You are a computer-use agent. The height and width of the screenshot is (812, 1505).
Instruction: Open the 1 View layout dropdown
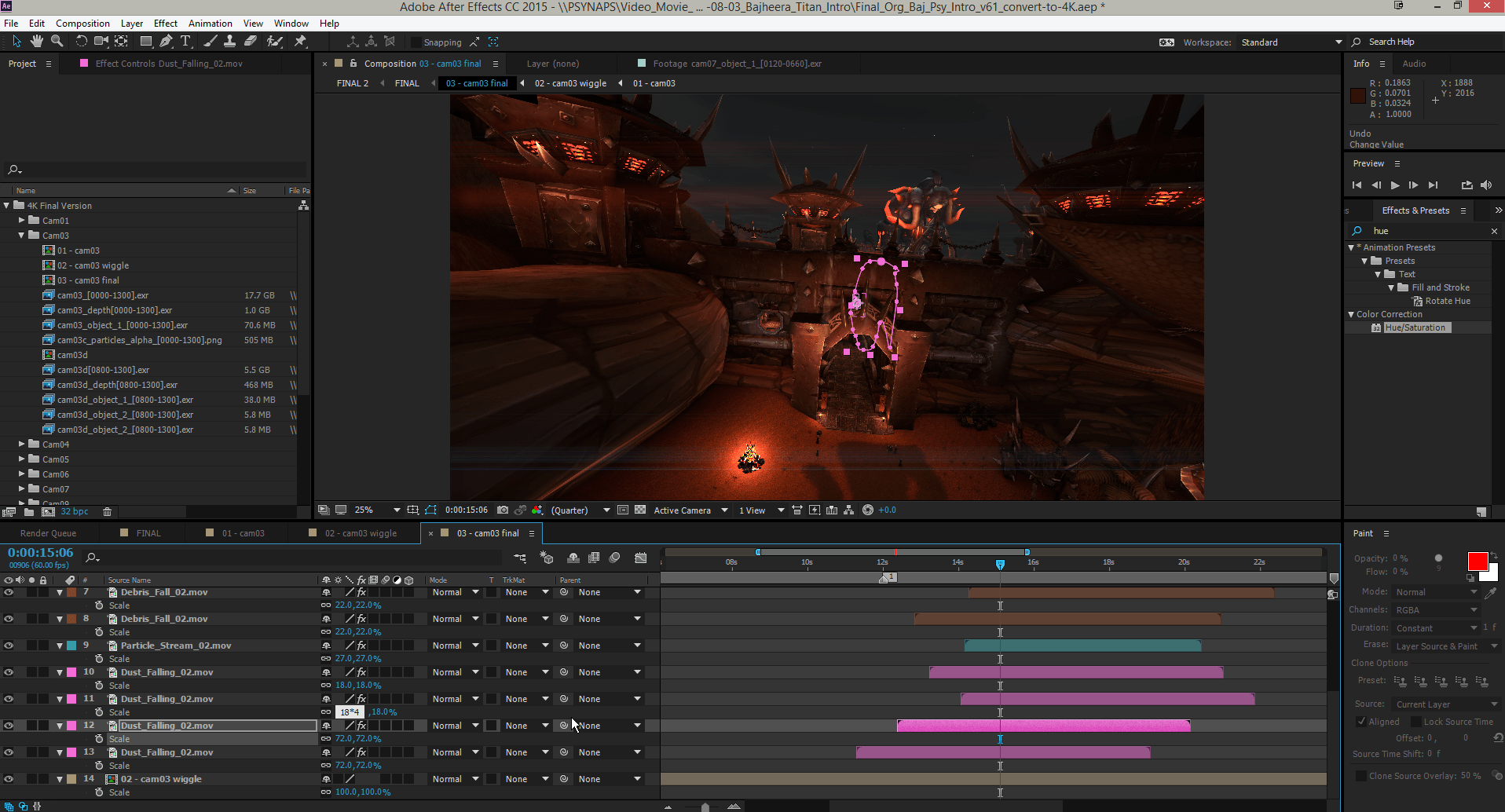click(x=761, y=510)
